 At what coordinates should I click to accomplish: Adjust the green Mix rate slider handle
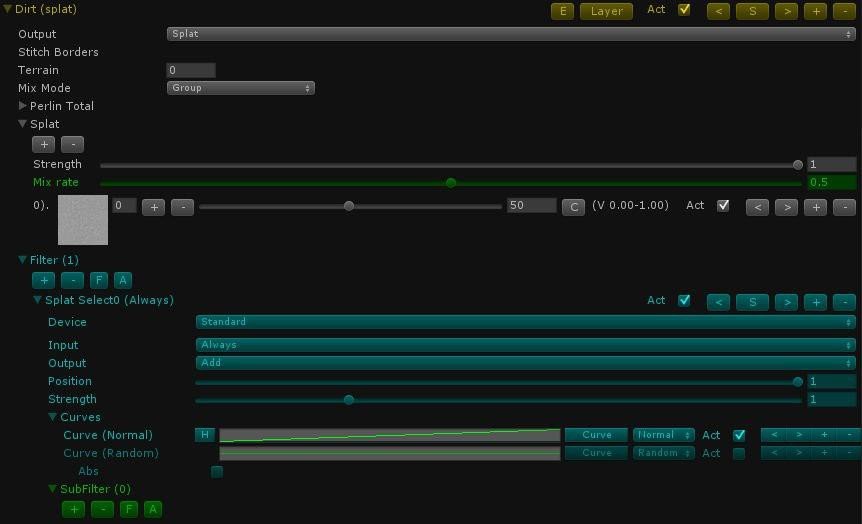[451, 183]
